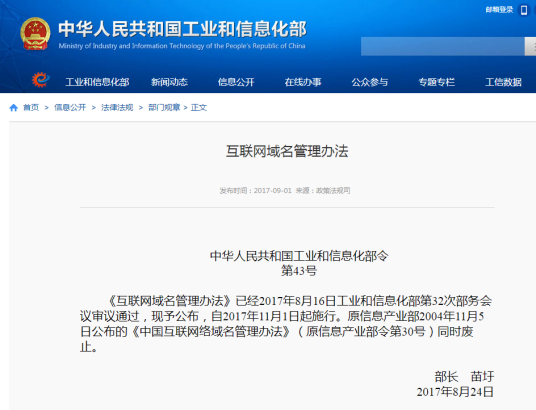The height and width of the screenshot is (410, 536).
Task: Click 部门规章 breadcrumb link
Action: (164, 108)
